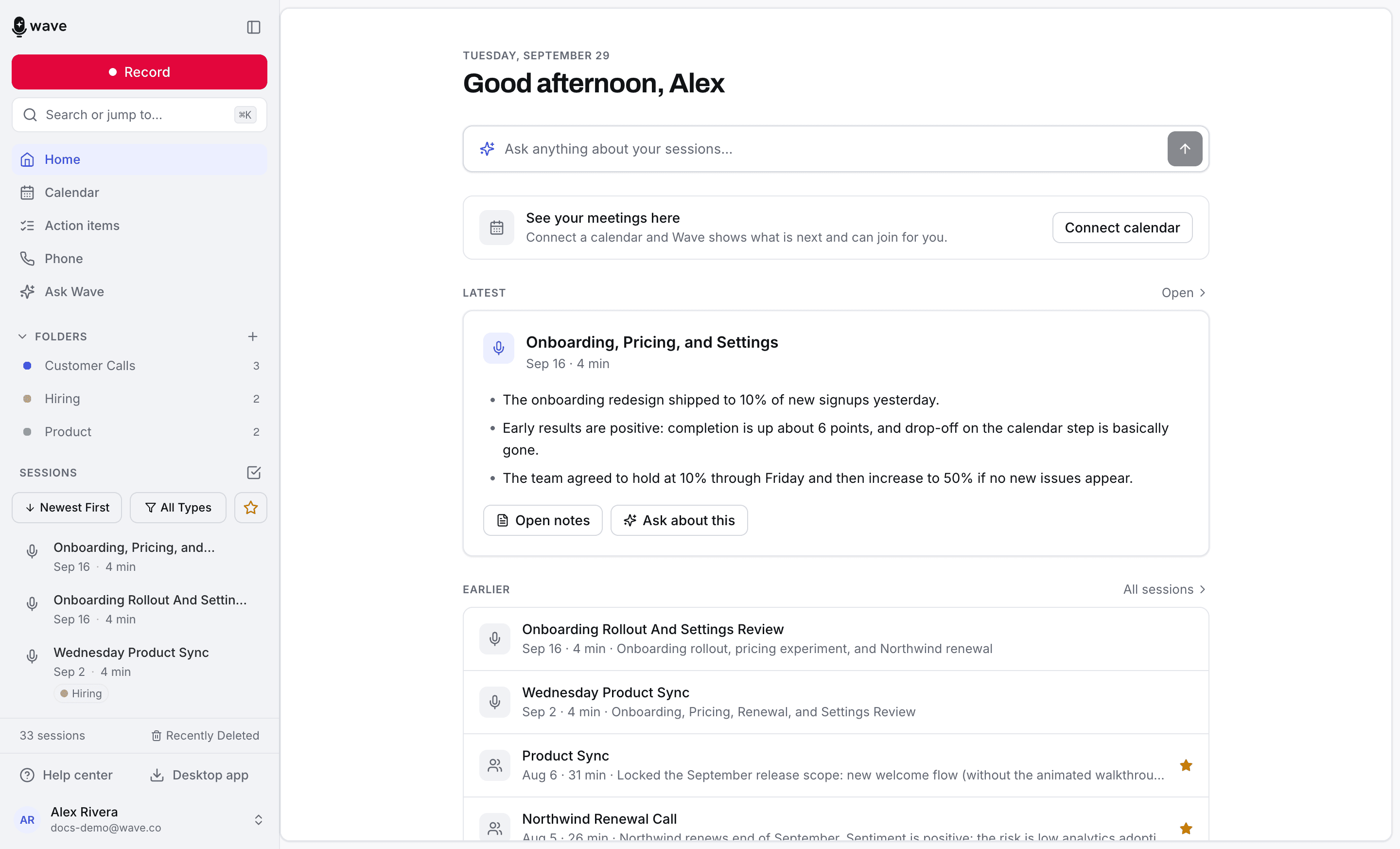
Task: Unstar the Product Sync session
Action: pos(1186,765)
